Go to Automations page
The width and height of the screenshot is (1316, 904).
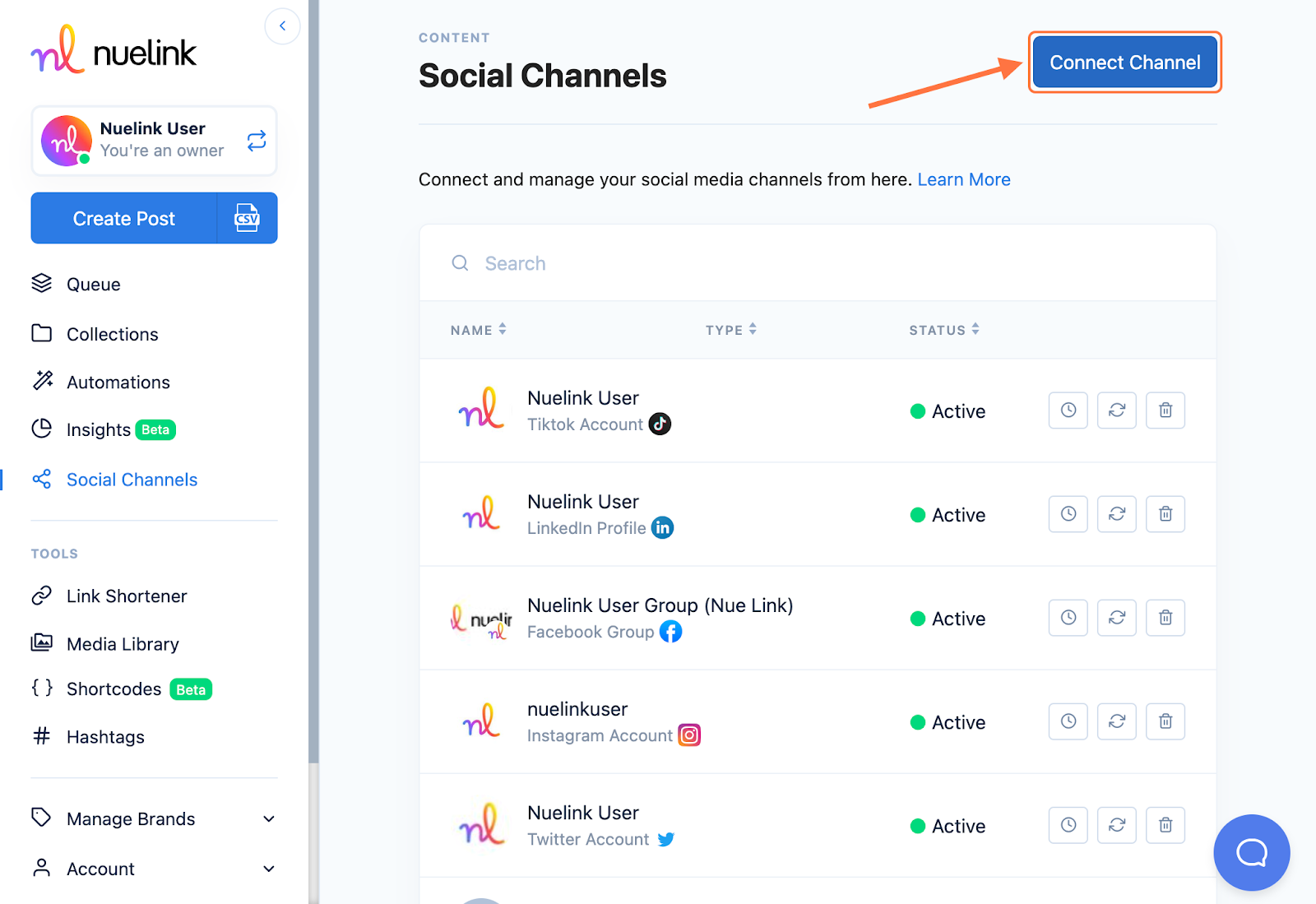pyautogui.click(x=101, y=382)
